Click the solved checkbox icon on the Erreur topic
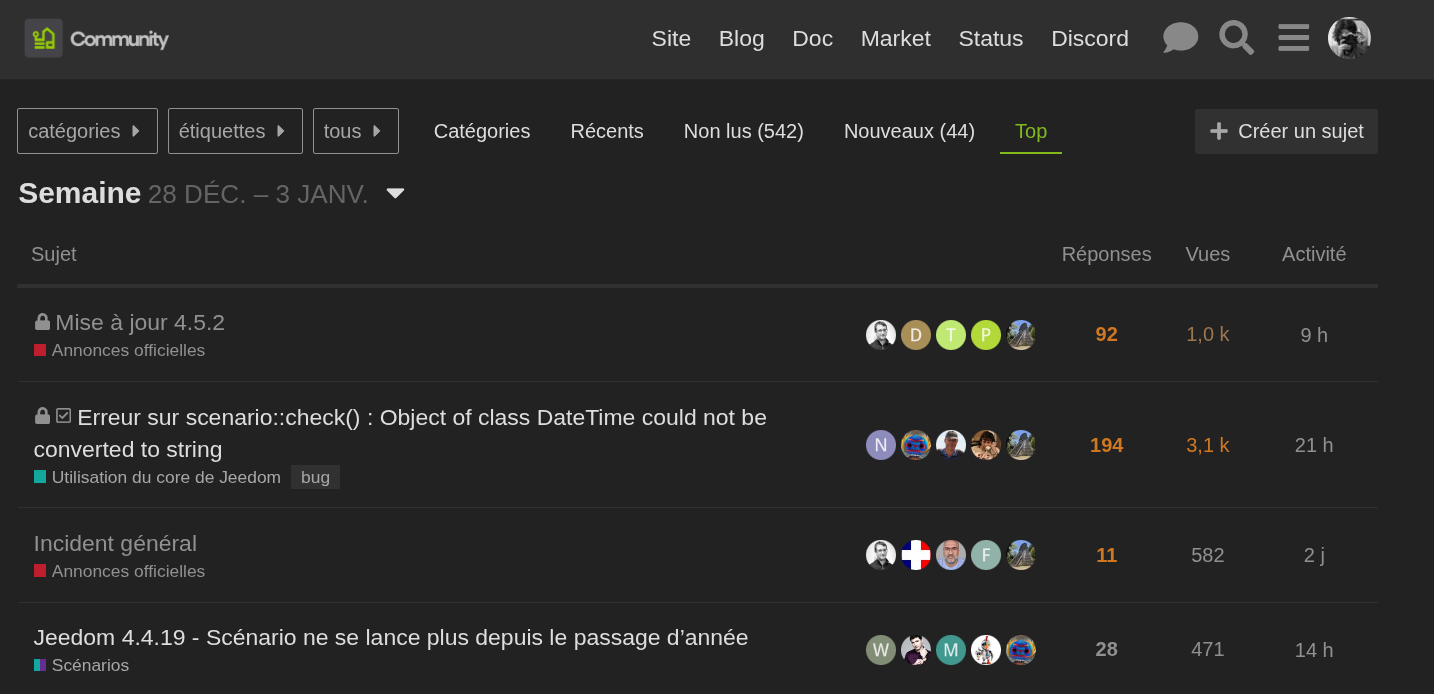The image size is (1434, 694). (64, 416)
